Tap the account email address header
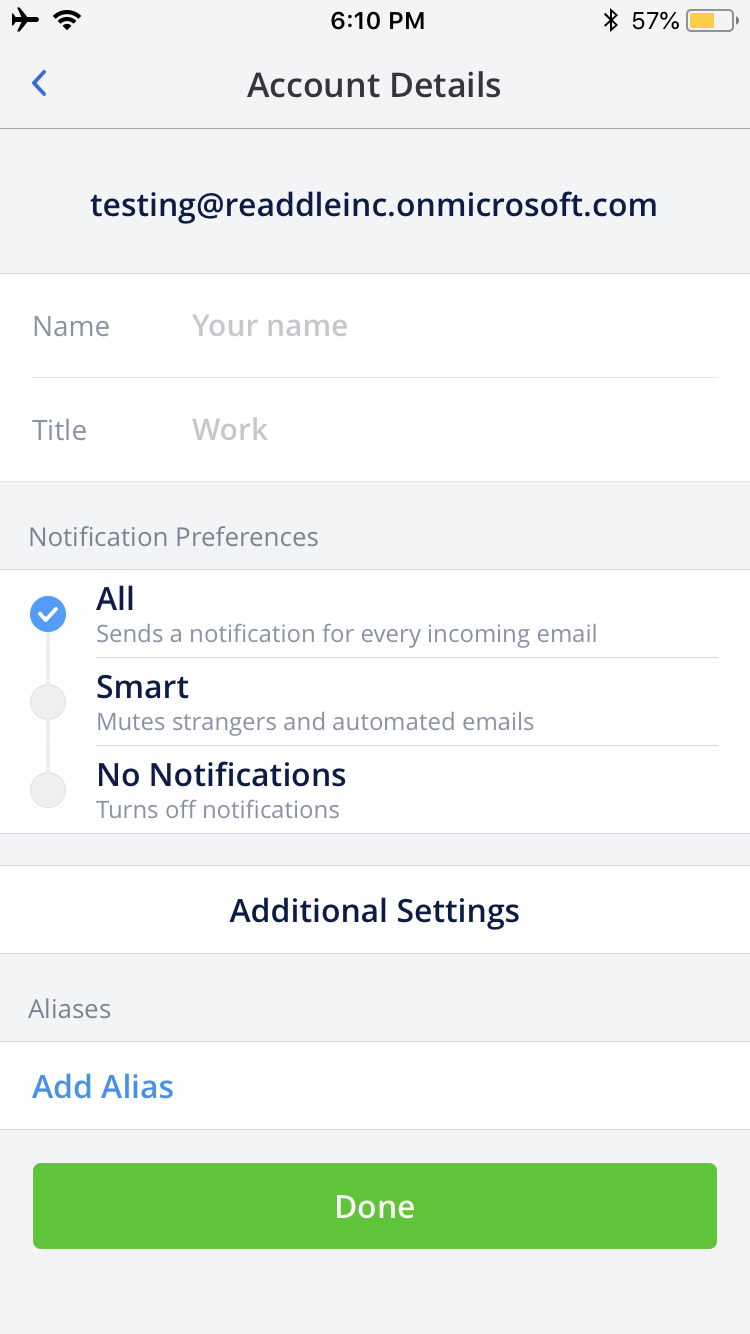750x1334 pixels. click(374, 205)
